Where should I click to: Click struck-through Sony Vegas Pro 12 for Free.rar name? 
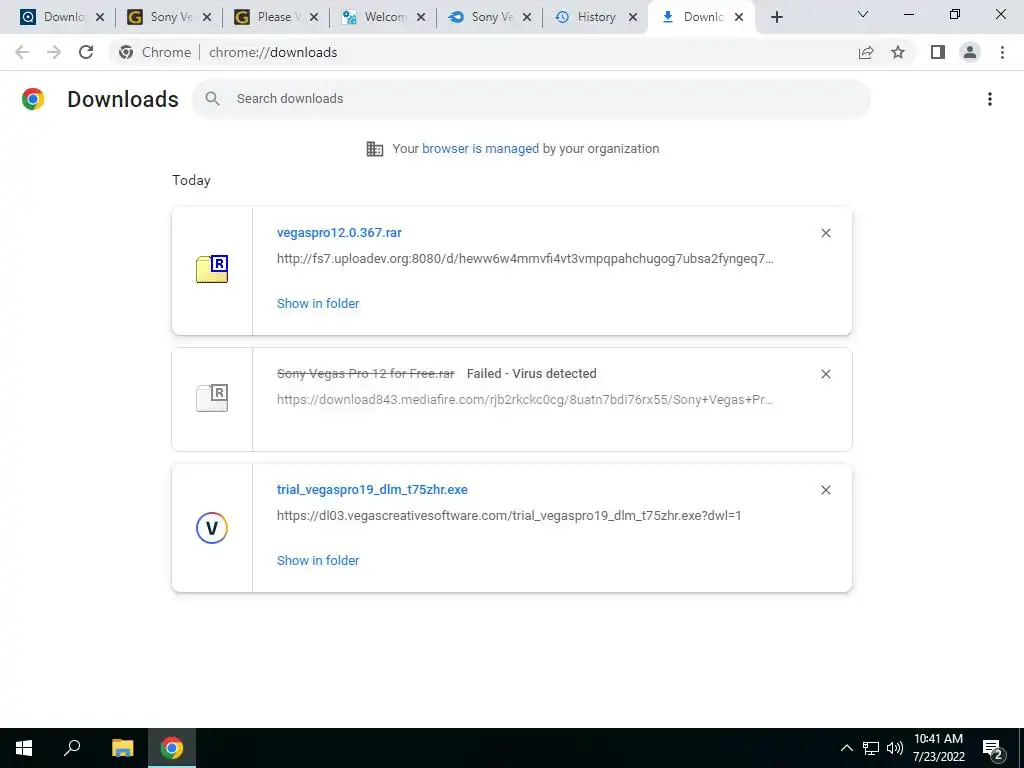366,374
